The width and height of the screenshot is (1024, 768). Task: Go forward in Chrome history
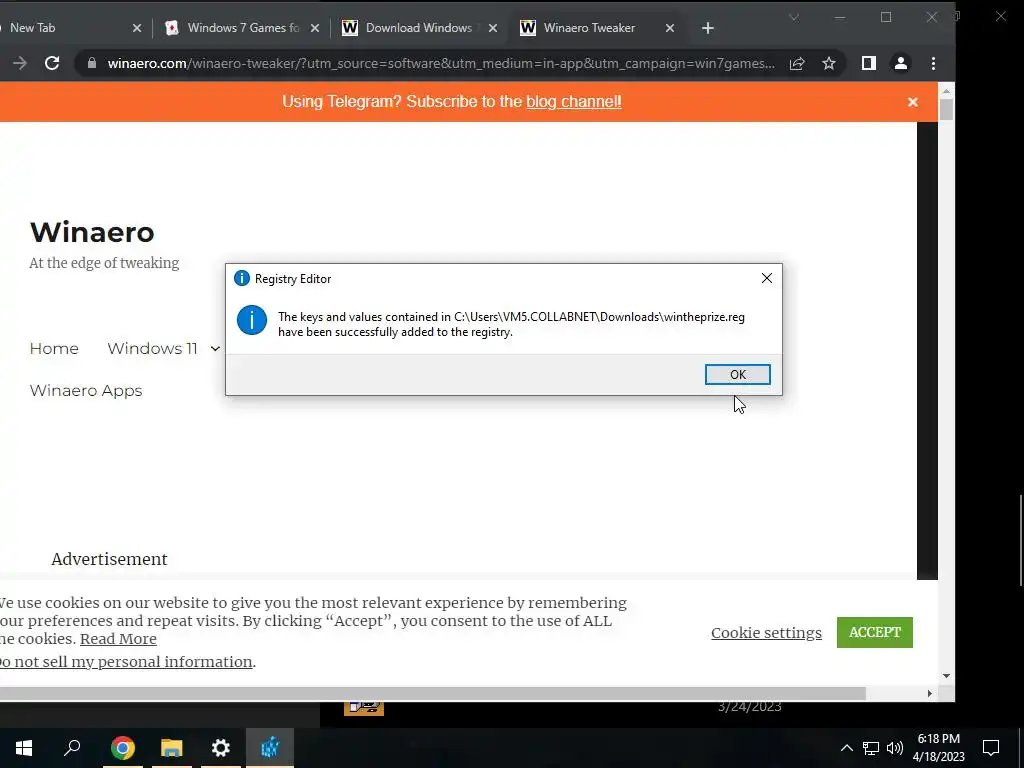click(20, 63)
